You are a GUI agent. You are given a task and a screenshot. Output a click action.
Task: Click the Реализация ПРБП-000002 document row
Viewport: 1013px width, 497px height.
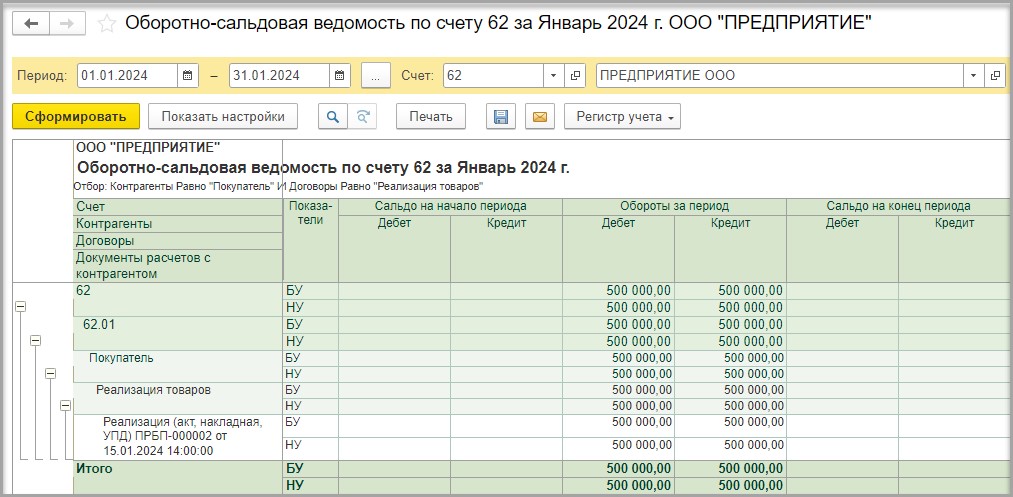[177, 436]
